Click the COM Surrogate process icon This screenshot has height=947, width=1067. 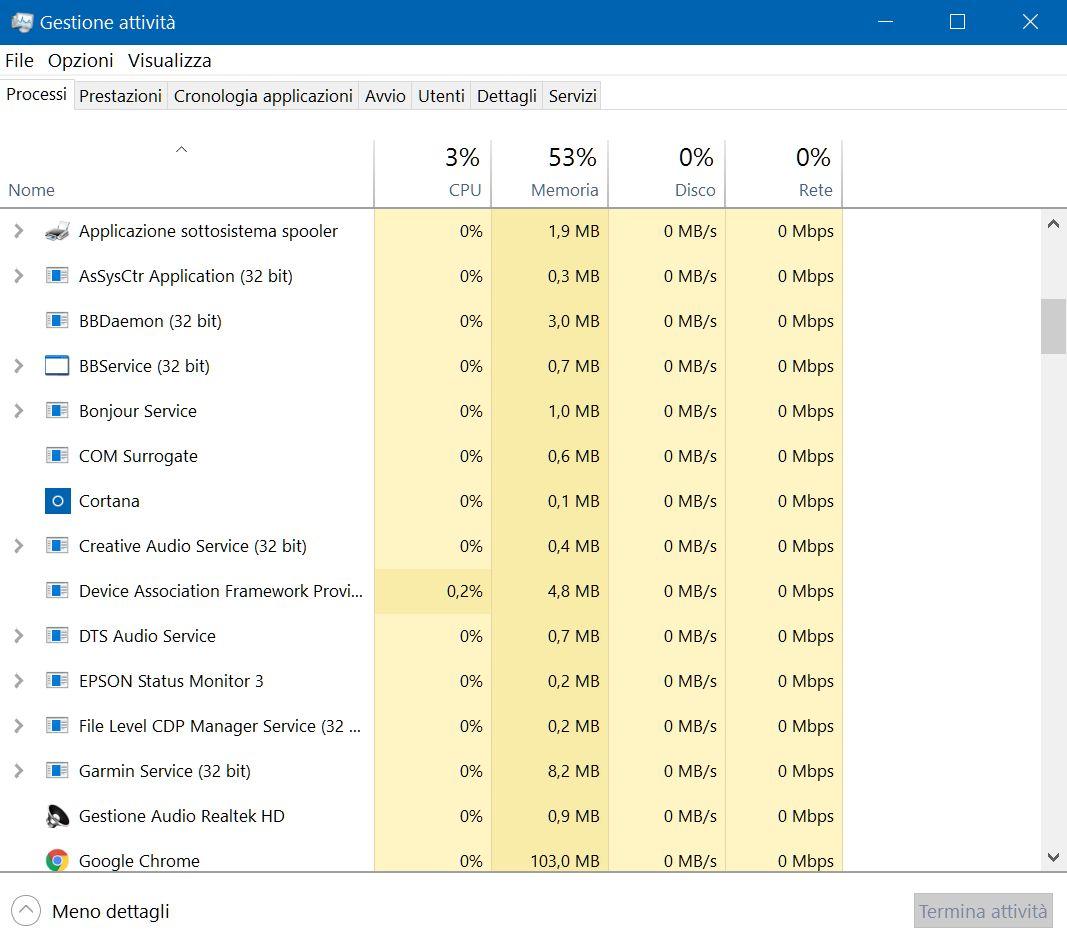pyautogui.click(x=57, y=456)
